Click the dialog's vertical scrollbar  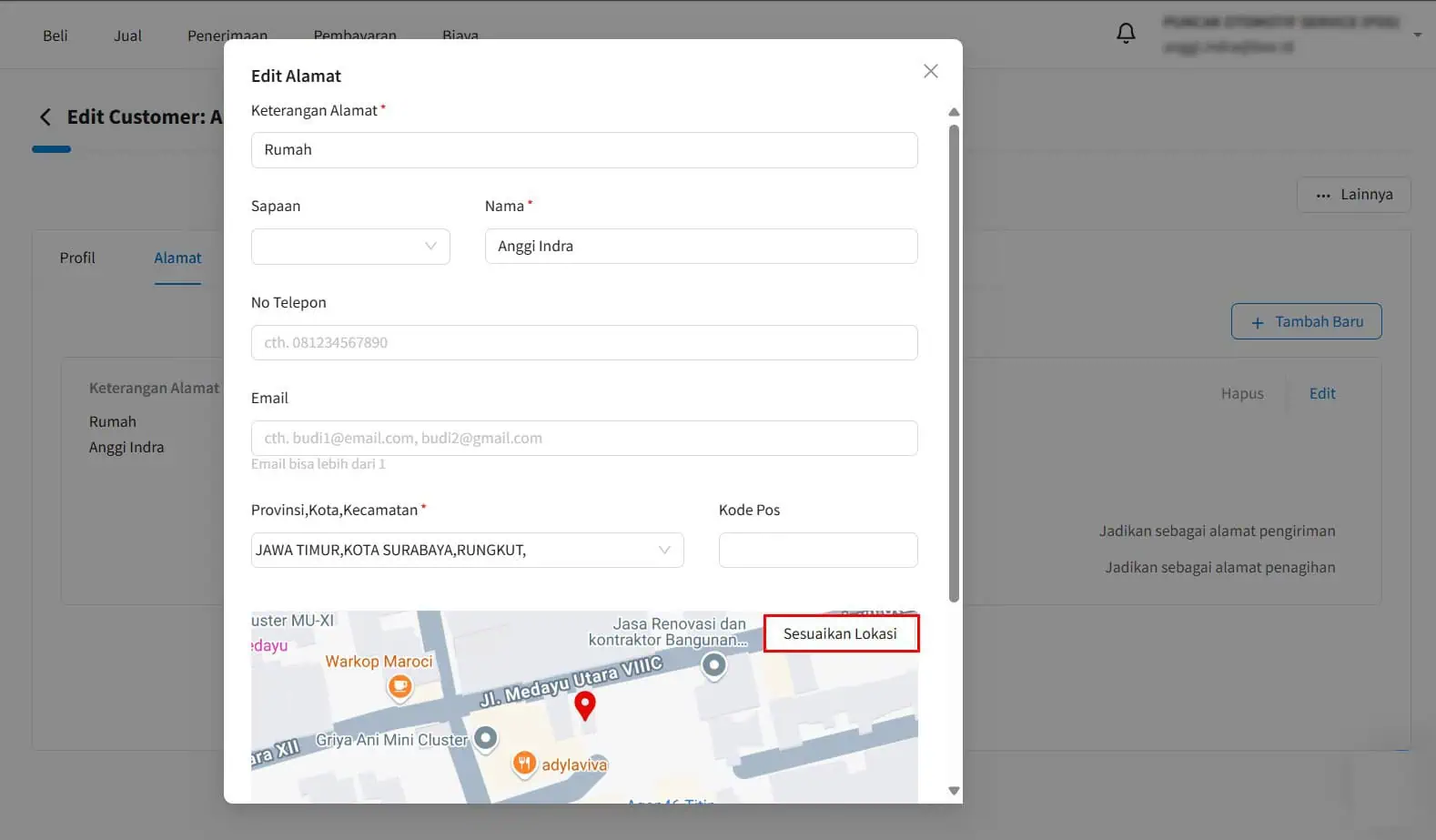pyautogui.click(x=954, y=364)
